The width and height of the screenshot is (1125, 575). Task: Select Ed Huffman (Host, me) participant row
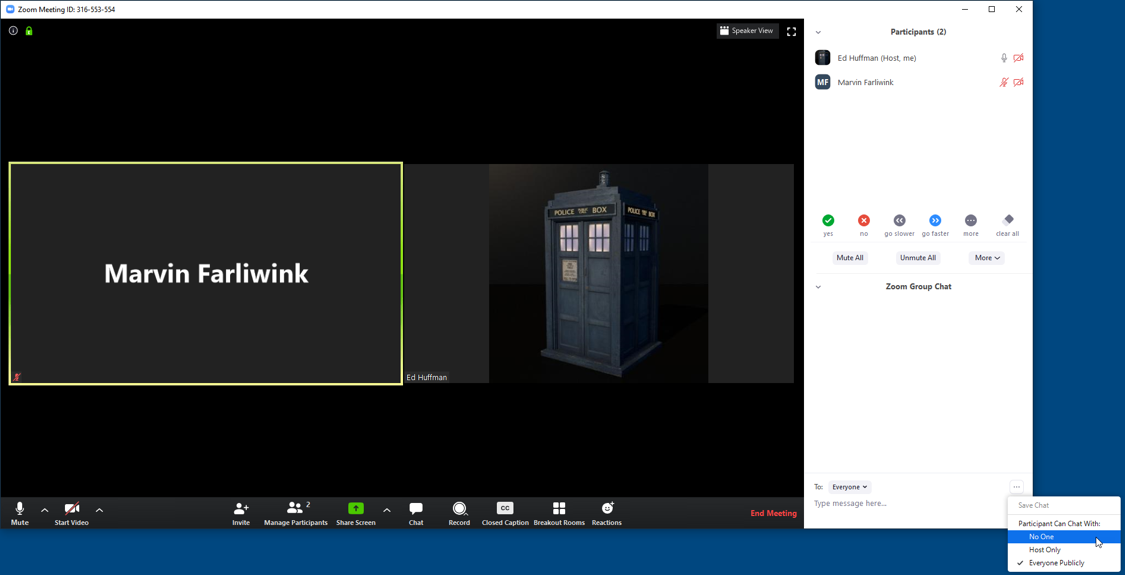click(x=918, y=58)
